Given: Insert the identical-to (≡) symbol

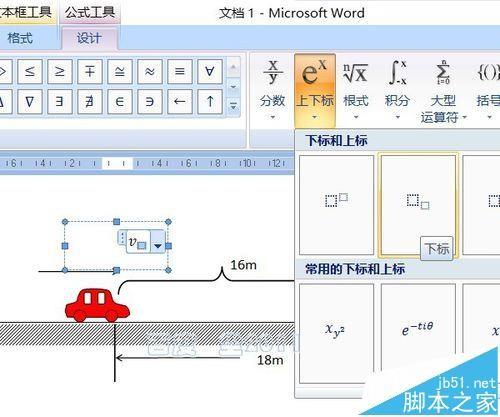Looking at the screenshot, I should (180, 71).
